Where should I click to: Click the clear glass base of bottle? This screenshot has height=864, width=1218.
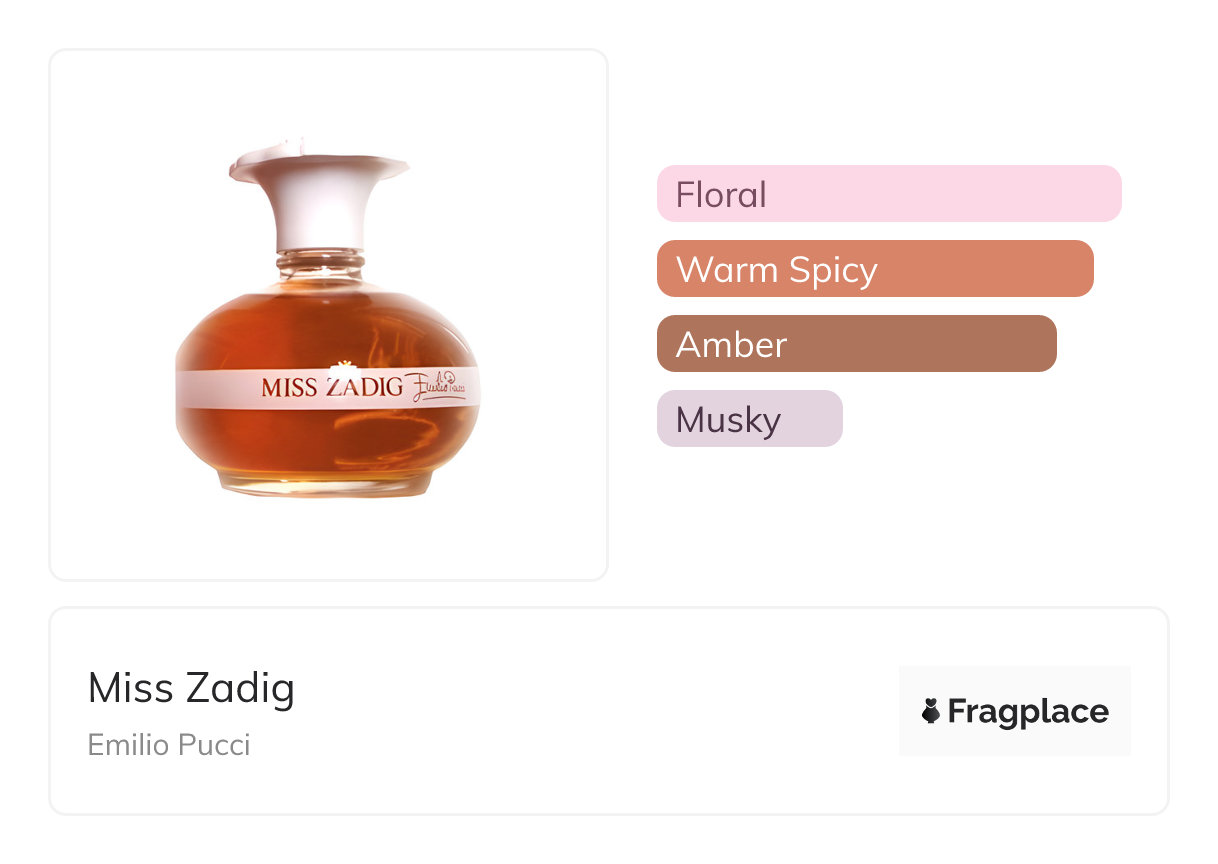tap(328, 488)
